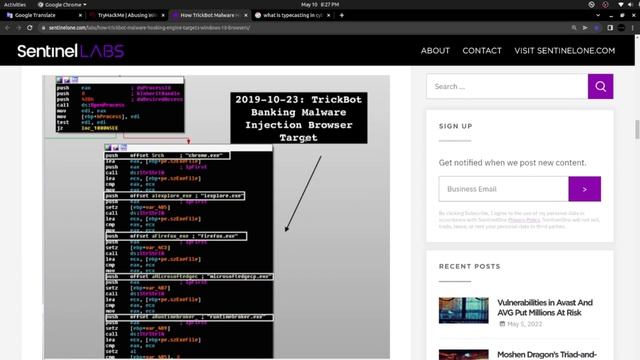Toggle the browser side panel icon

pos(610,28)
